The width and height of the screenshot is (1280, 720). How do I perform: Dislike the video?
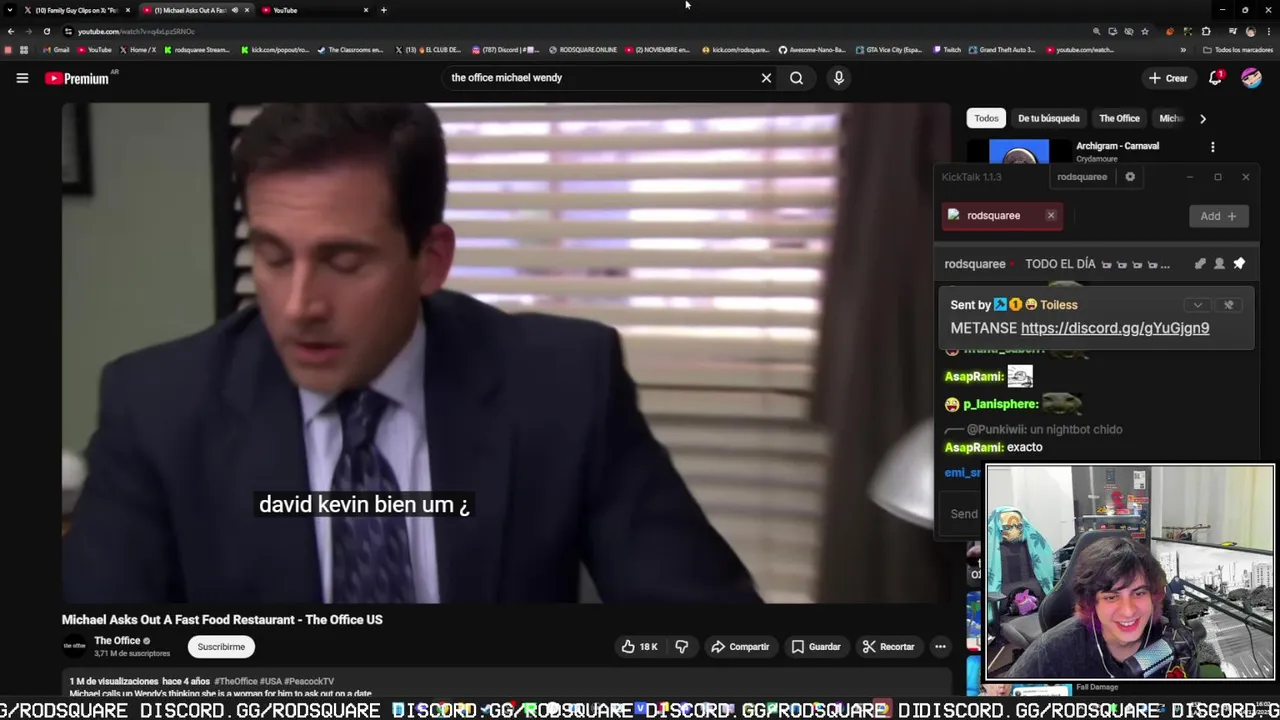click(x=681, y=647)
